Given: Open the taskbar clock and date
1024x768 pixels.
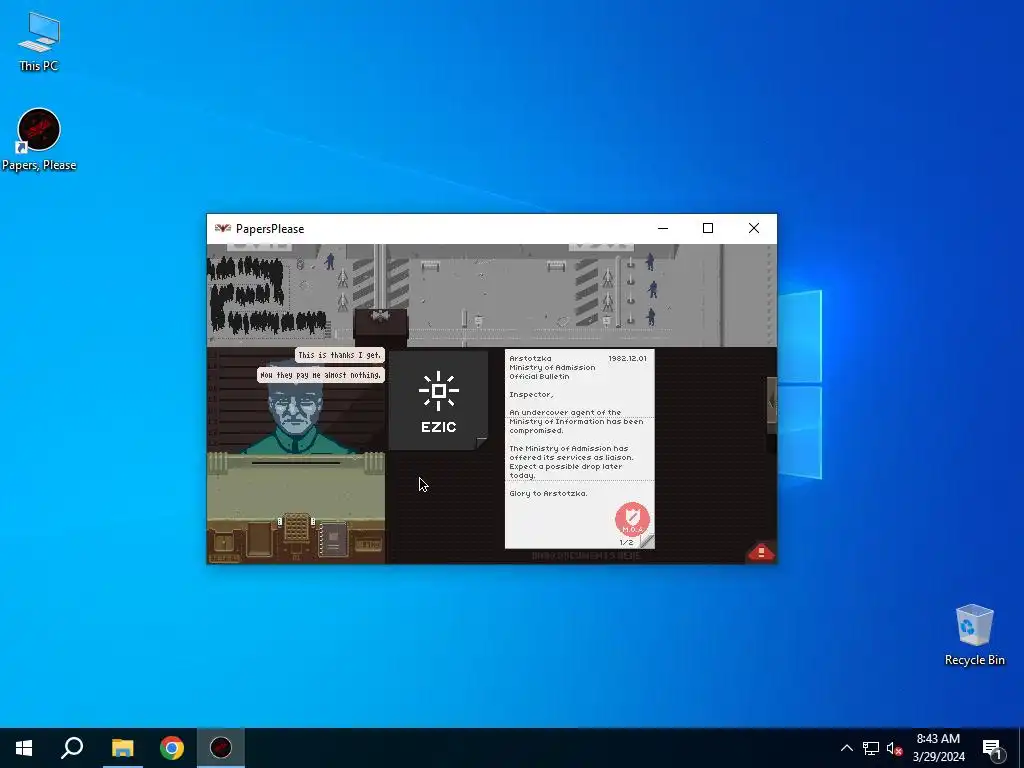Looking at the screenshot, I should point(938,748).
